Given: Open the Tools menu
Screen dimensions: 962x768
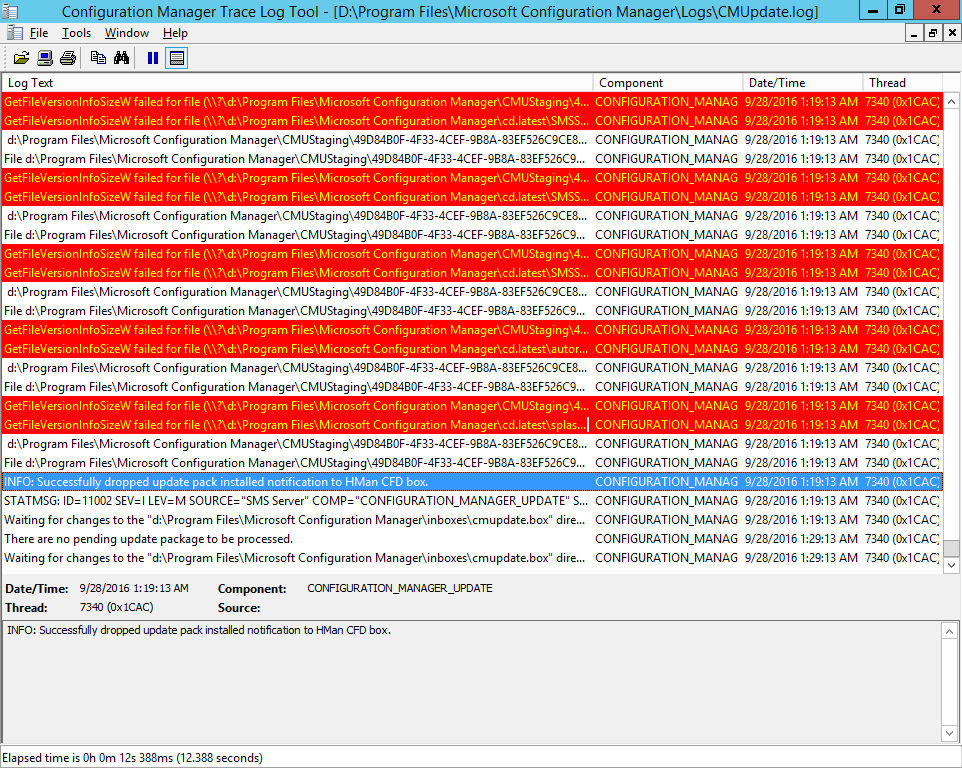Looking at the screenshot, I should 76,33.
